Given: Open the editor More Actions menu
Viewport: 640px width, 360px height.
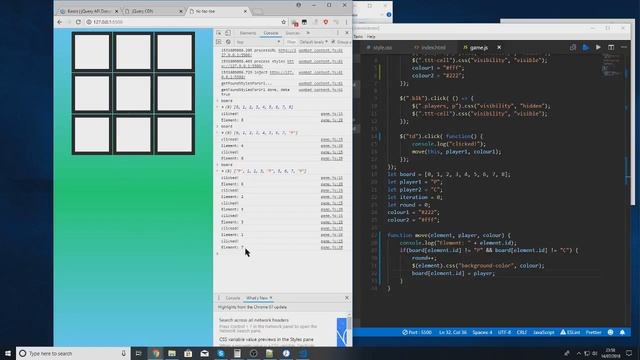Looking at the screenshot, I should [x=624, y=47].
